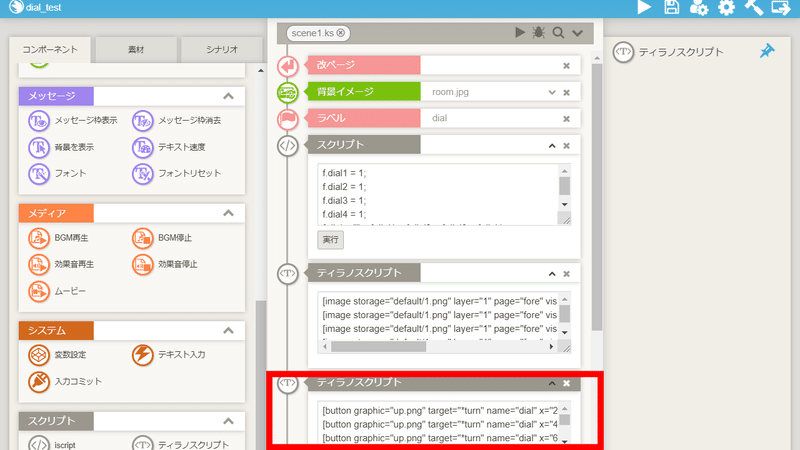Expand the scene toolbar chevron menu
The image size is (800, 450).
(577, 33)
